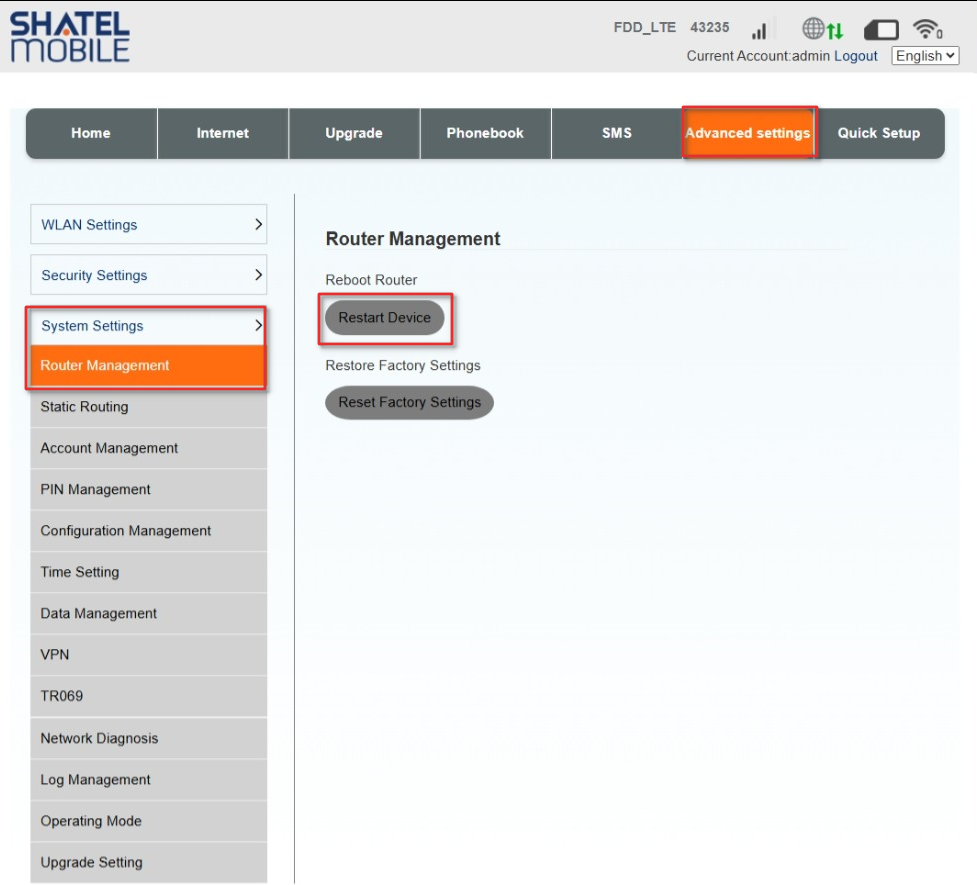Open the Home tab
The image size is (977, 885).
[91, 133]
